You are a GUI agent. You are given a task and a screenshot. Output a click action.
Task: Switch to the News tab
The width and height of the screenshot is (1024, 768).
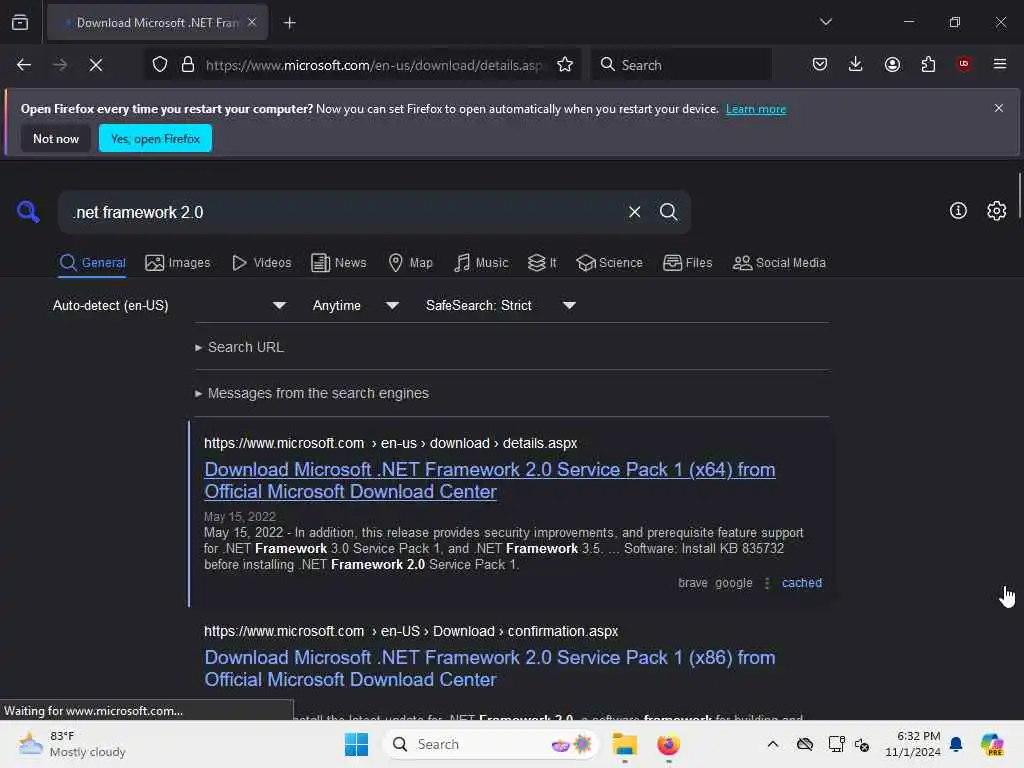point(339,263)
